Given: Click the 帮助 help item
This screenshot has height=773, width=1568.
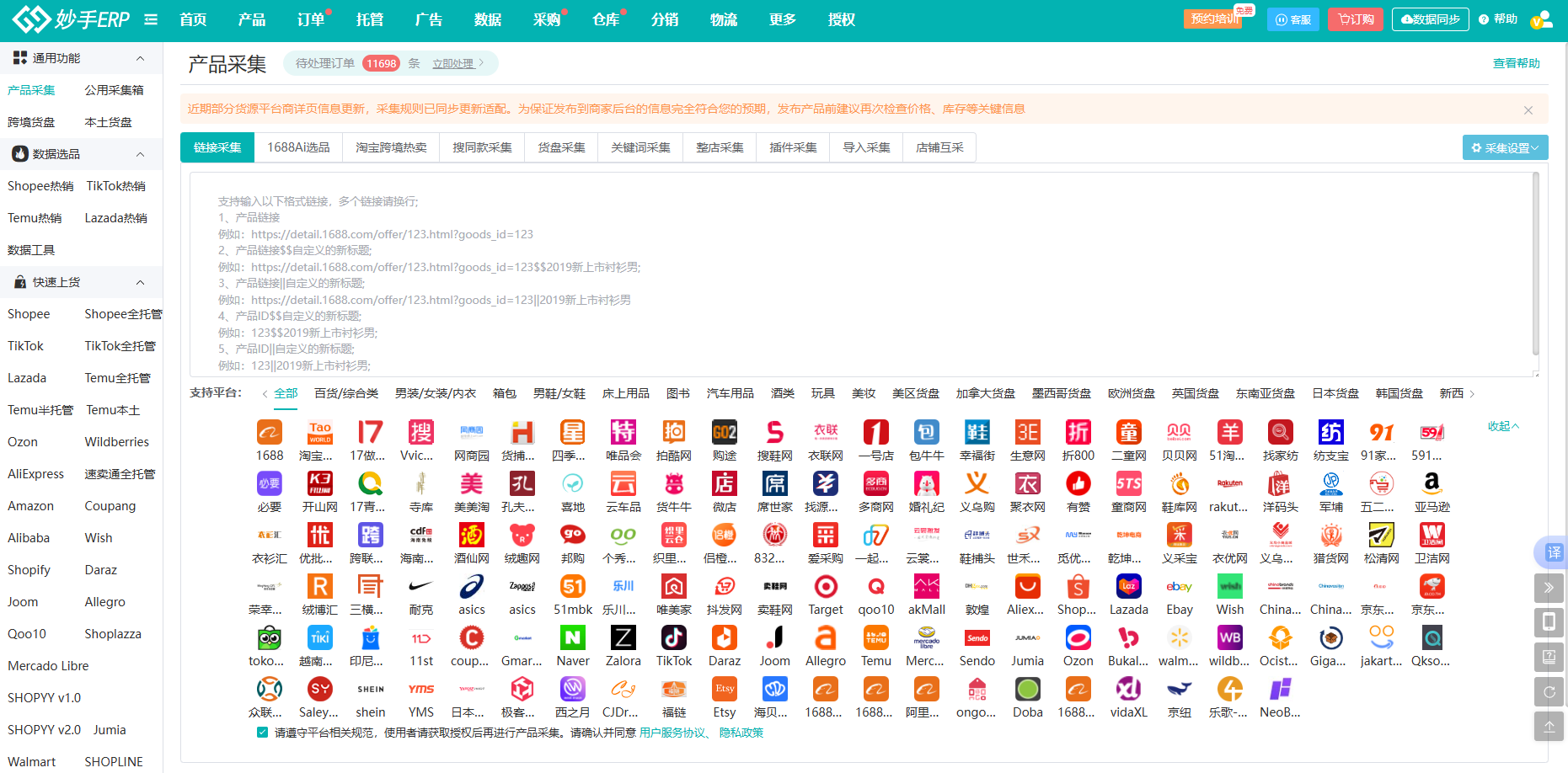Looking at the screenshot, I should 1498,19.
